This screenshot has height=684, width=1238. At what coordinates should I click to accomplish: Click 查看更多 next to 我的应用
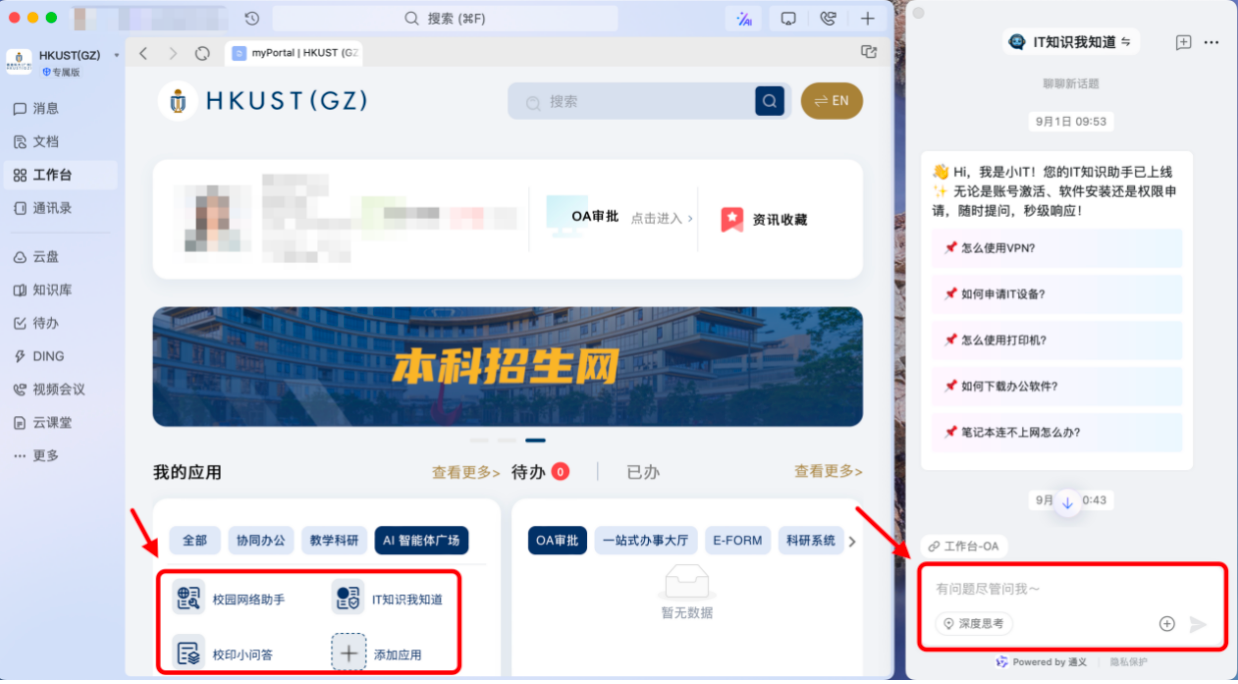[x=466, y=472]
